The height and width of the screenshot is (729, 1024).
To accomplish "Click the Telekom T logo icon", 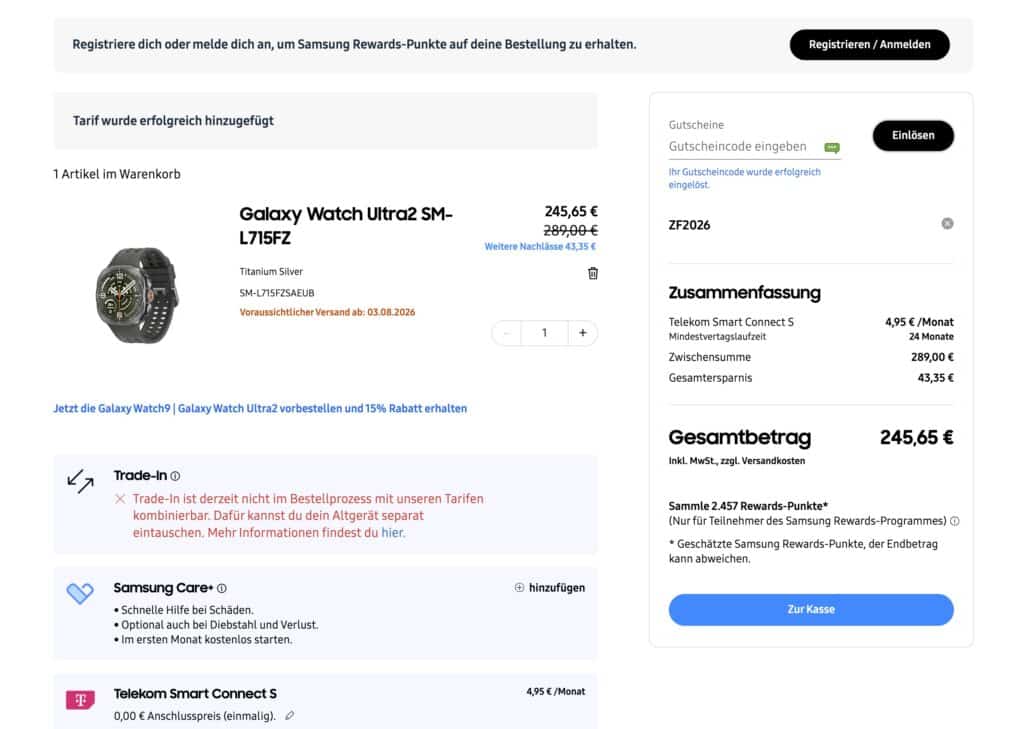I will (80, 700).
